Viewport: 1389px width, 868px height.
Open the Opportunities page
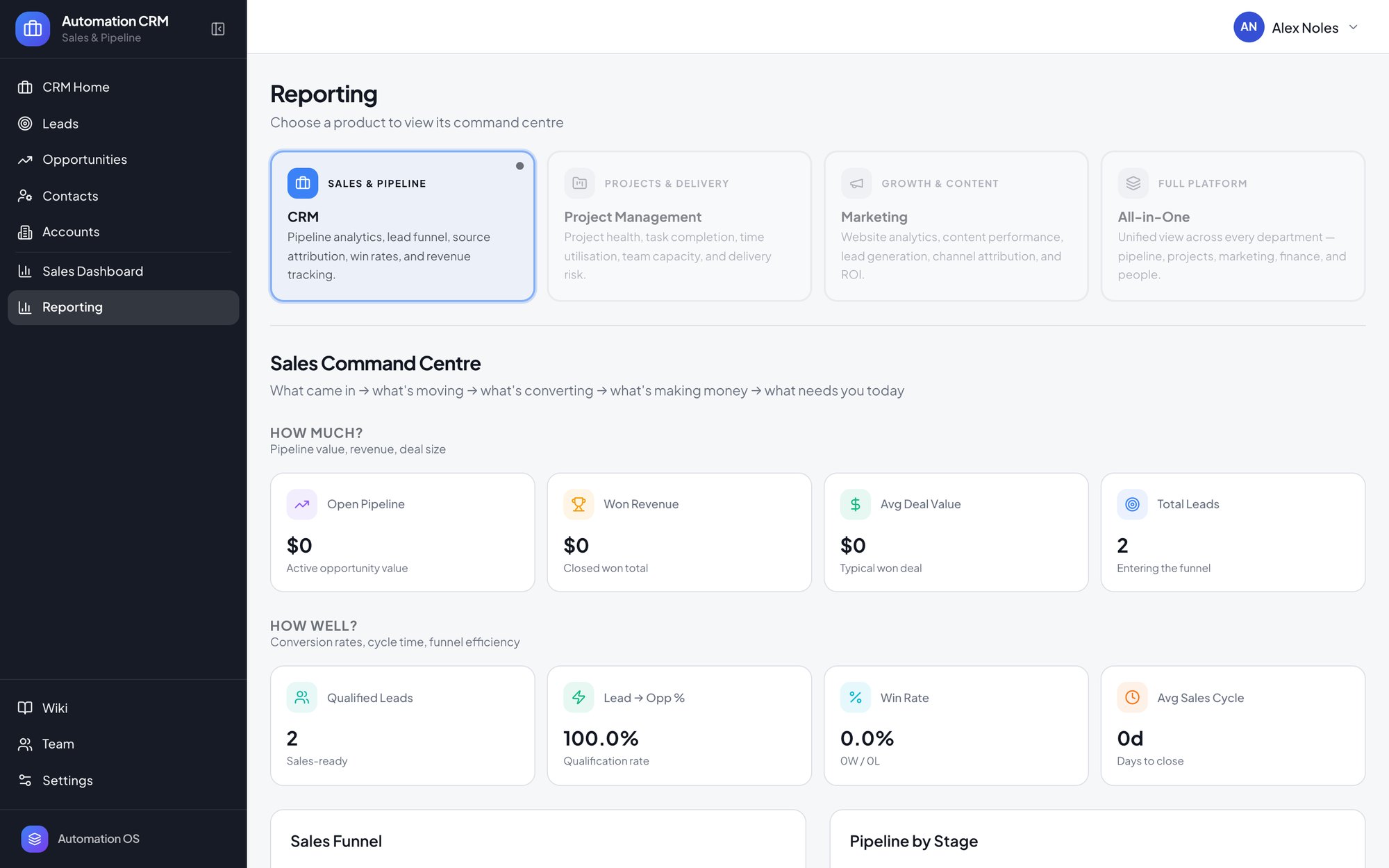click(x=123, y=160)
